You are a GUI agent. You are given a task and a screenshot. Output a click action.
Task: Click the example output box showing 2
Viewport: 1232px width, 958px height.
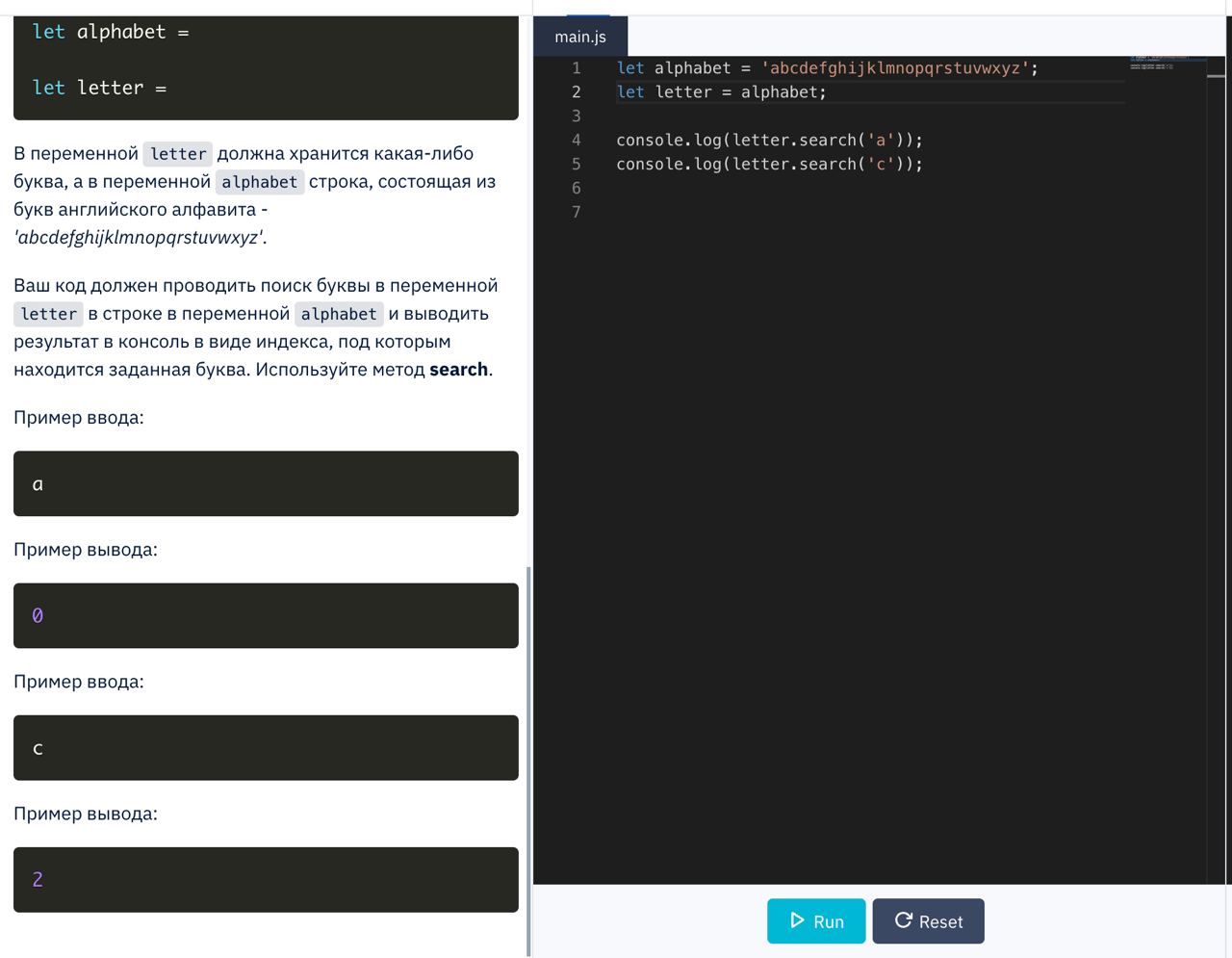pos(266,879)
